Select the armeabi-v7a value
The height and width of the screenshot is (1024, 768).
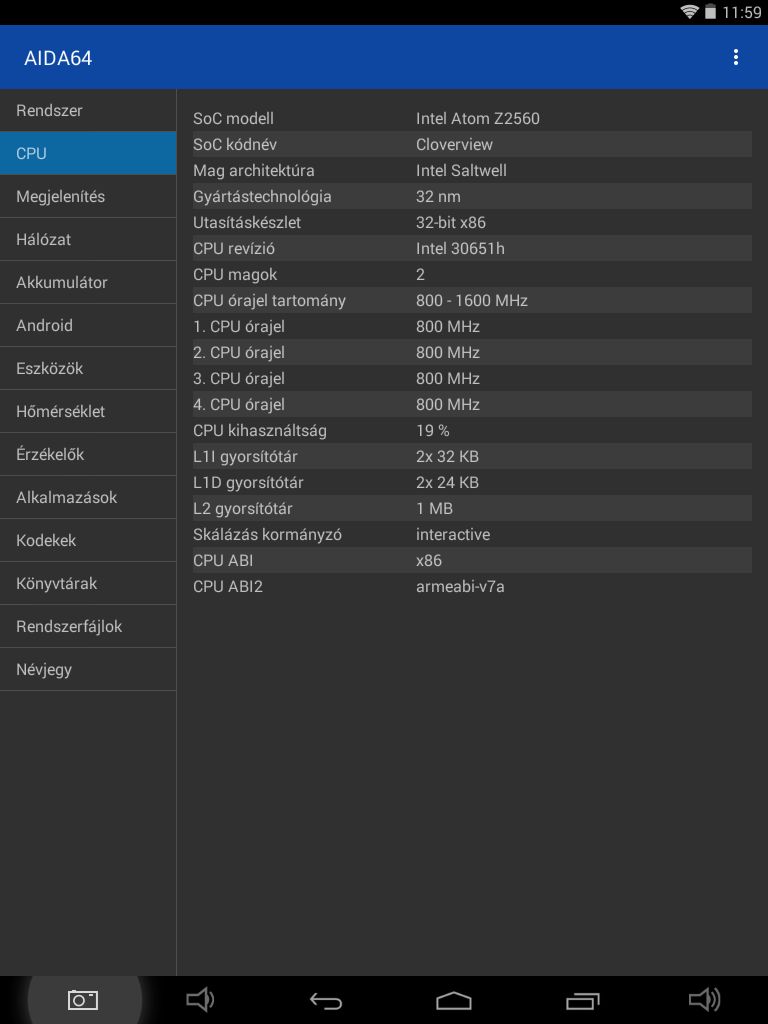click(x=460, y=586)
